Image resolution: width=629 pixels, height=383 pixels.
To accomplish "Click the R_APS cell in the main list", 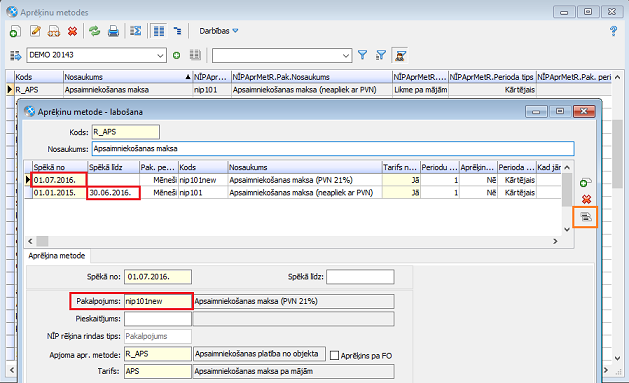I will (x=39, y=90).
